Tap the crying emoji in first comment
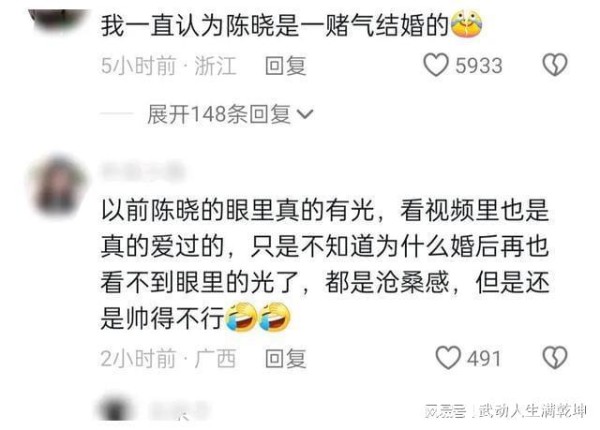The height and width of the screenshot is (430, 600). (466, 24)
